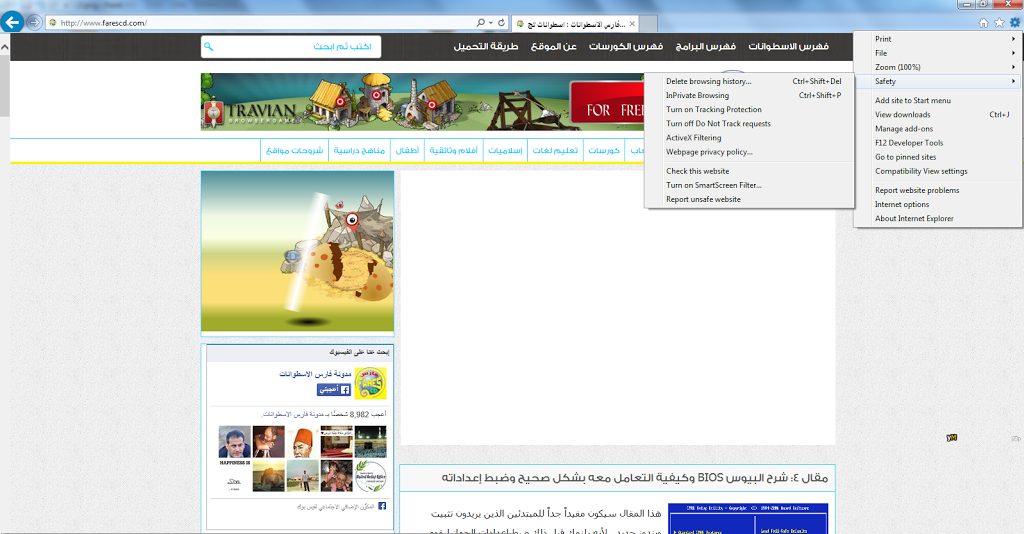1024x534 pixels.
Task: Select Turn off Do Not Track requests
Action: (749, 123)
